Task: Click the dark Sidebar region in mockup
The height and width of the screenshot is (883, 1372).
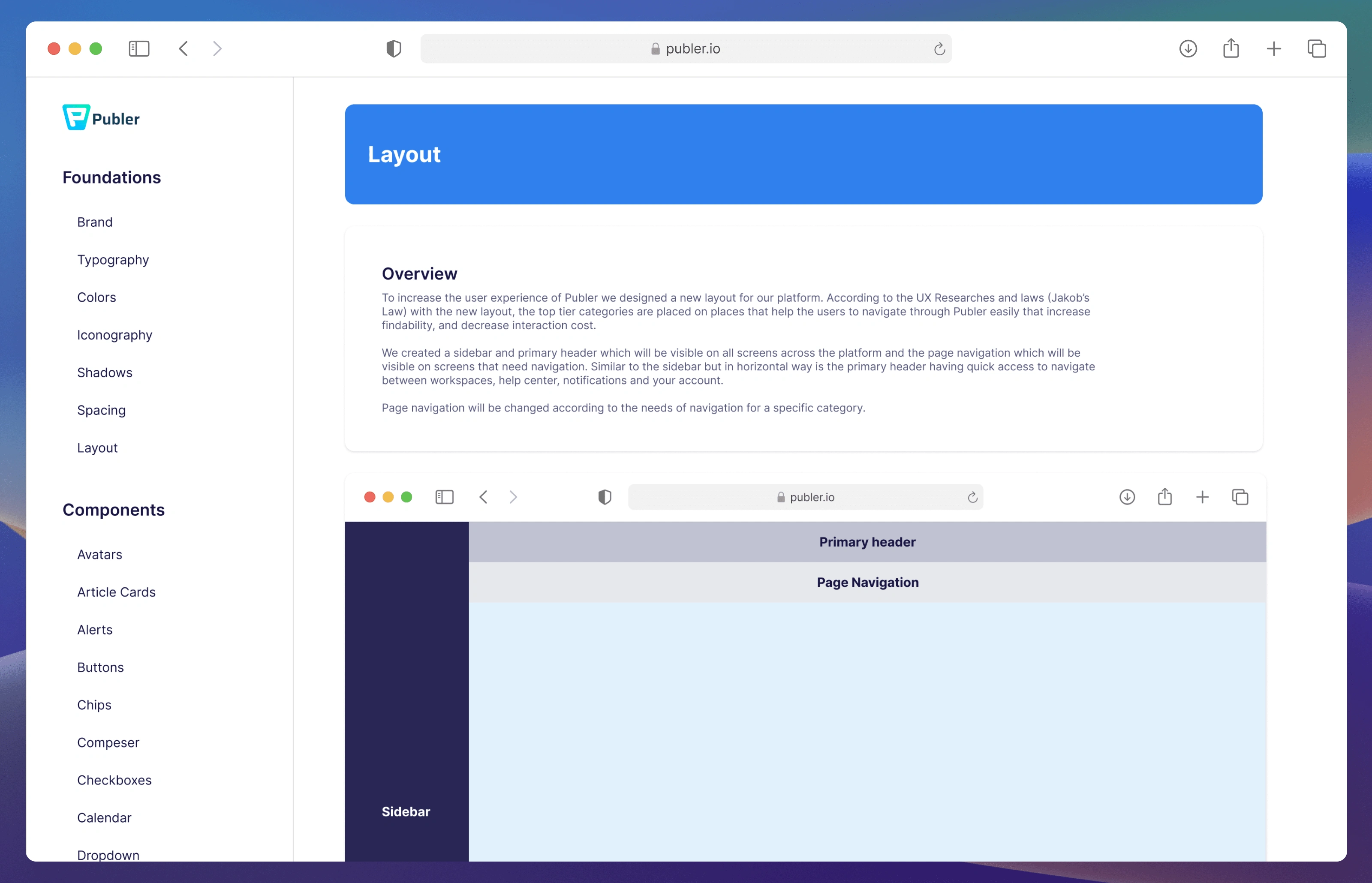Action: point(406,688)
